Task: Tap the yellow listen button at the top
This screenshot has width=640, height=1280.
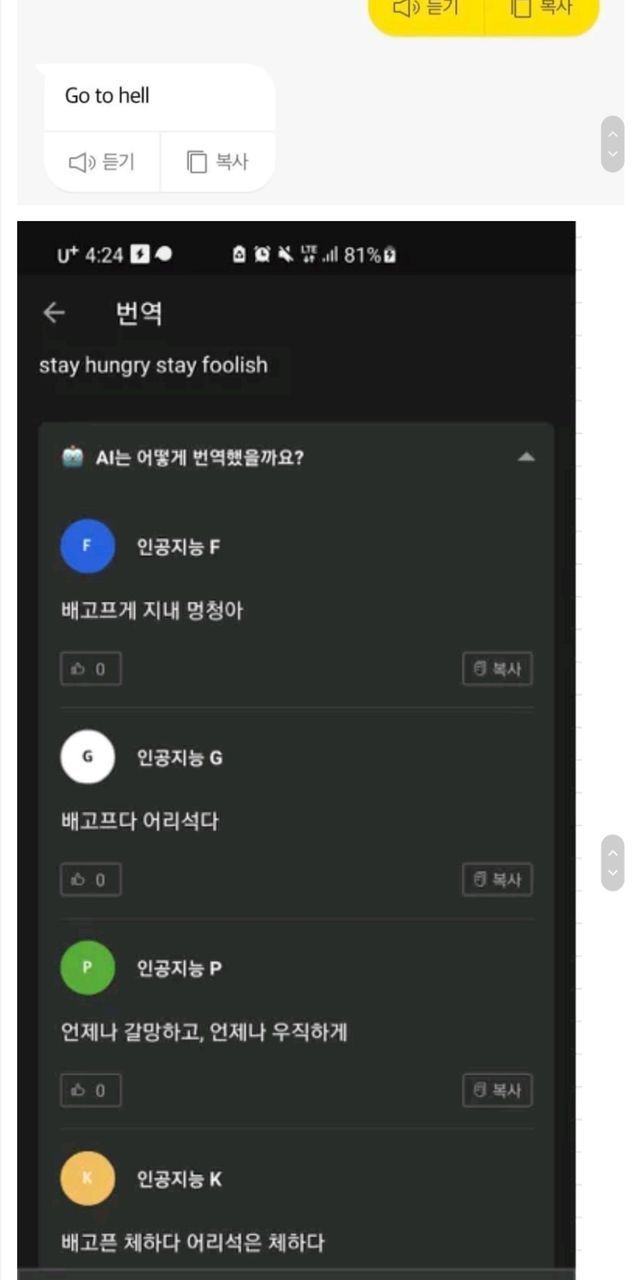Action: click(426, 10)
